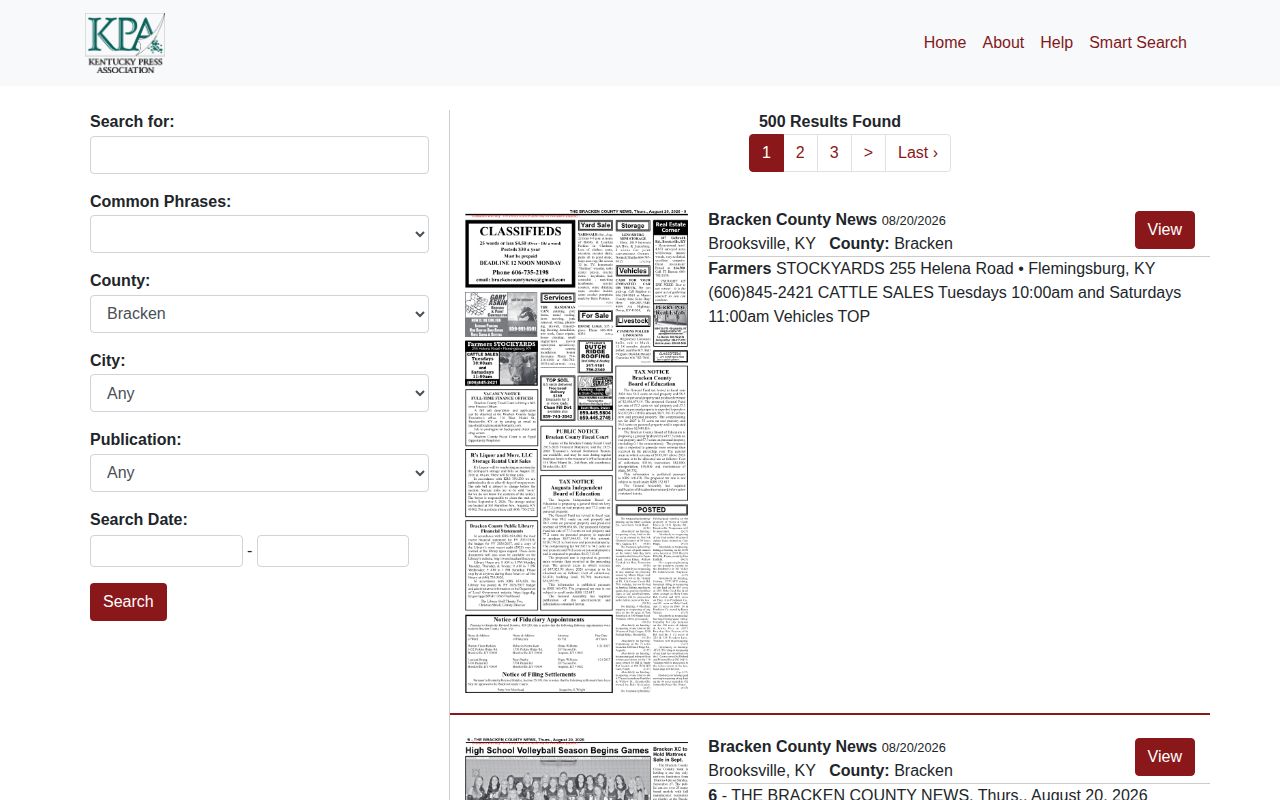Go to results page 3
The height and width of the screenshot is (800, 1280).
[x=834, y=153]
